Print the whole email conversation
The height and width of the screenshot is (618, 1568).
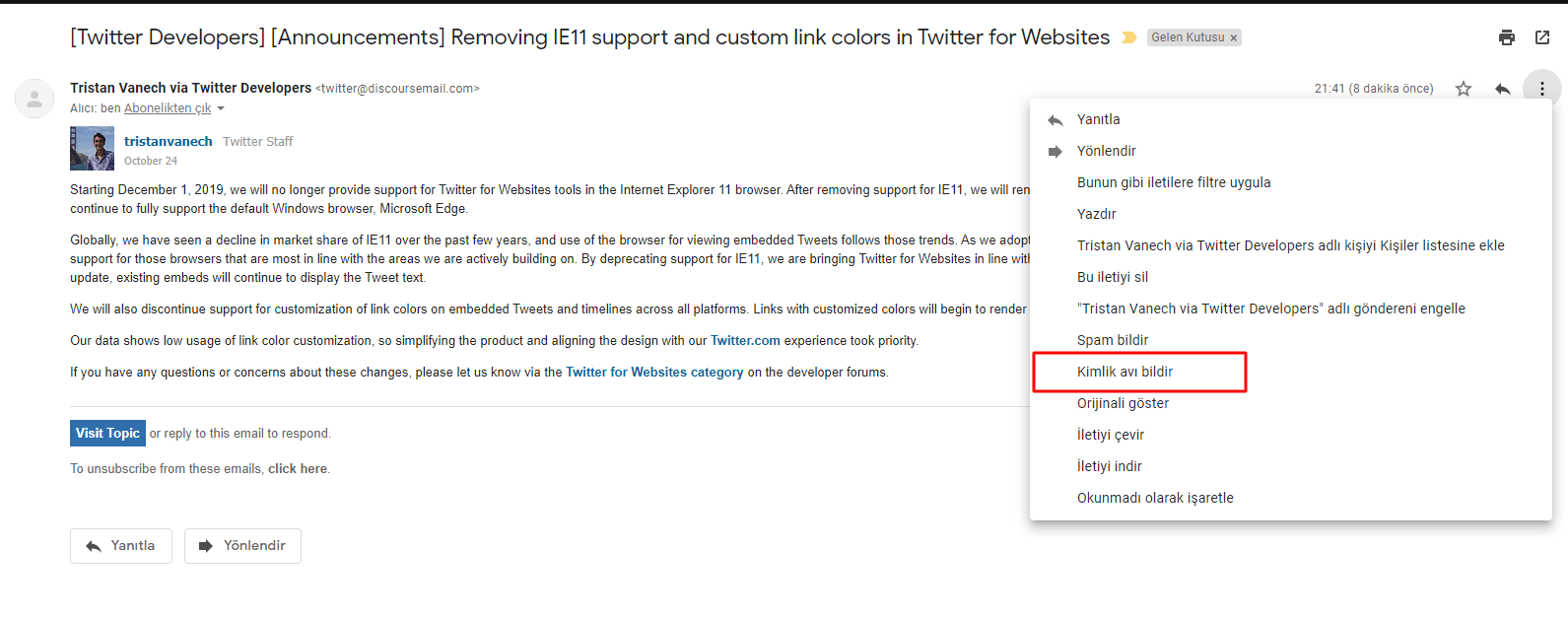1506,37
